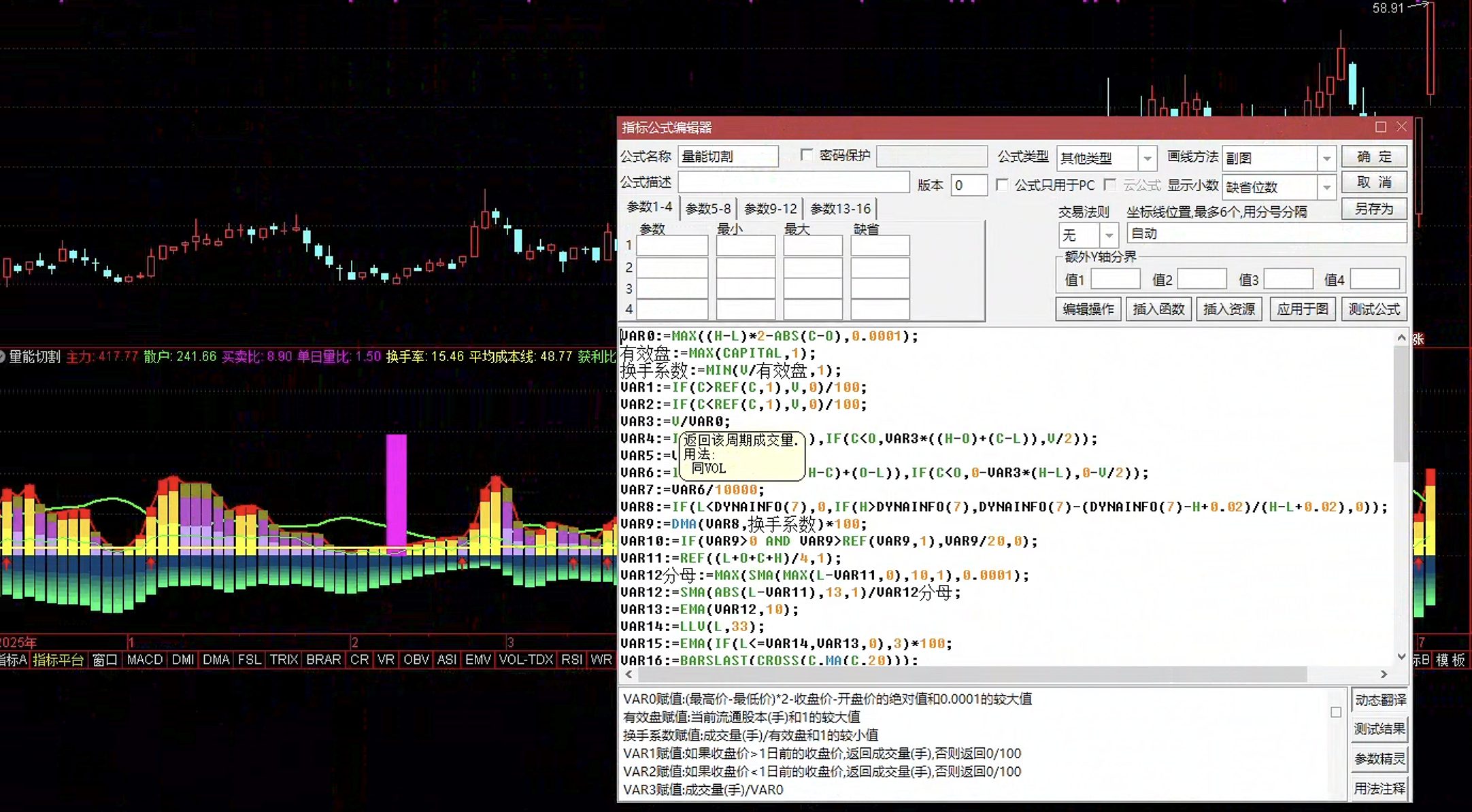The image size is (1472, 812).
Task: Switch to VOL-TDX indicator tab
Action: [x=526, y=660]
